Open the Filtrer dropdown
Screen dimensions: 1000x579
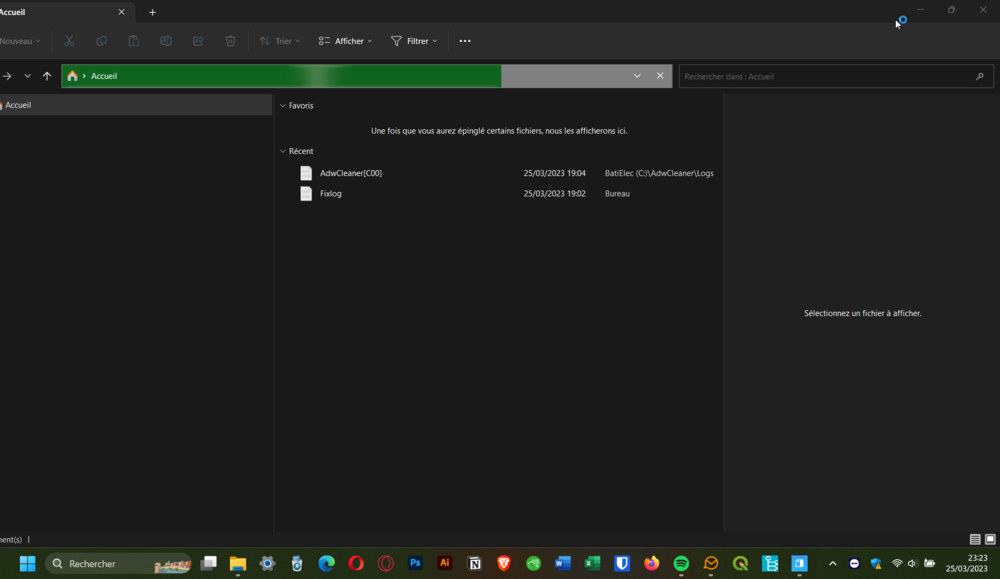point(413,41)
